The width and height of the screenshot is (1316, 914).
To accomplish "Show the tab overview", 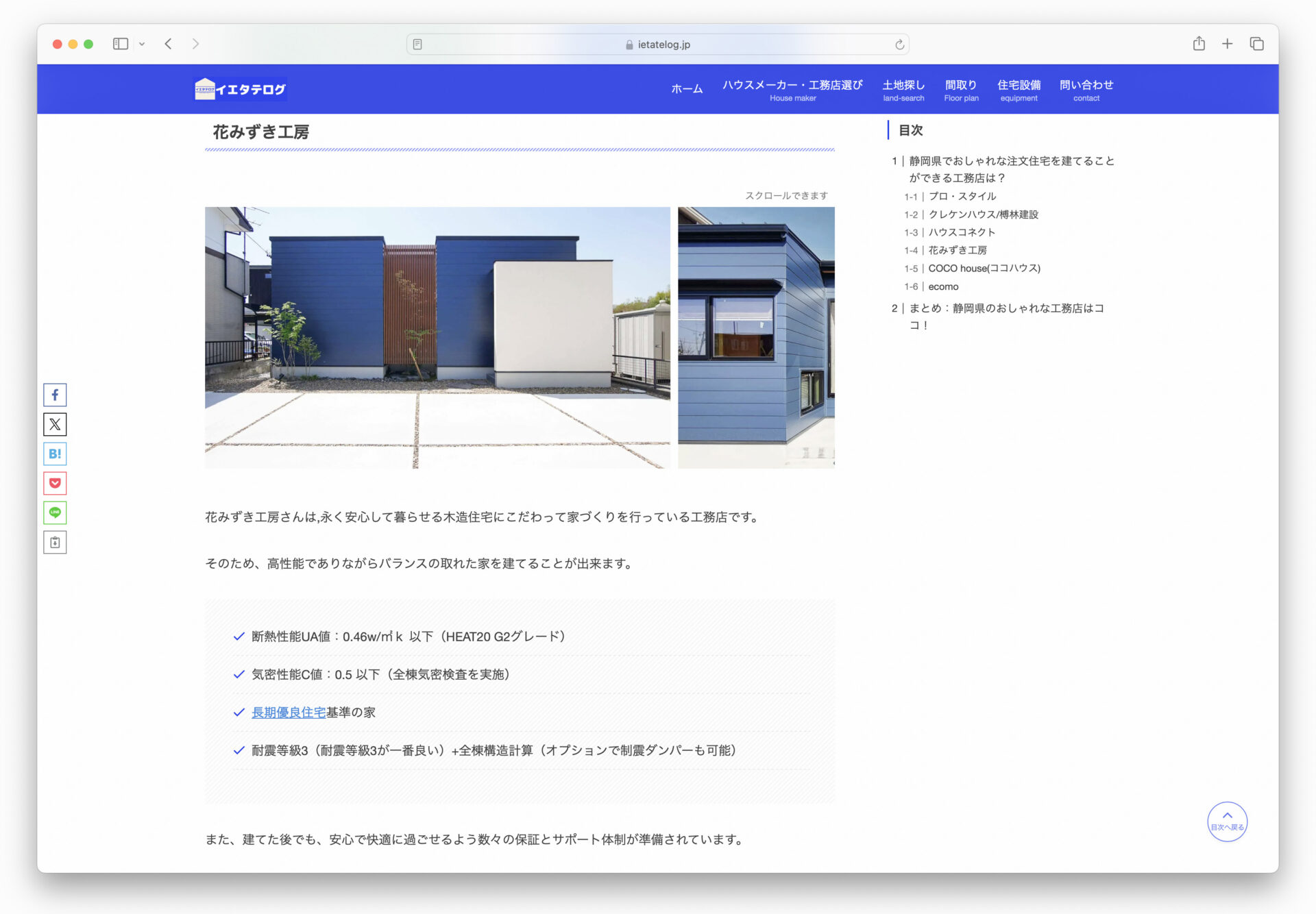I will click(x=1256, y=44).
